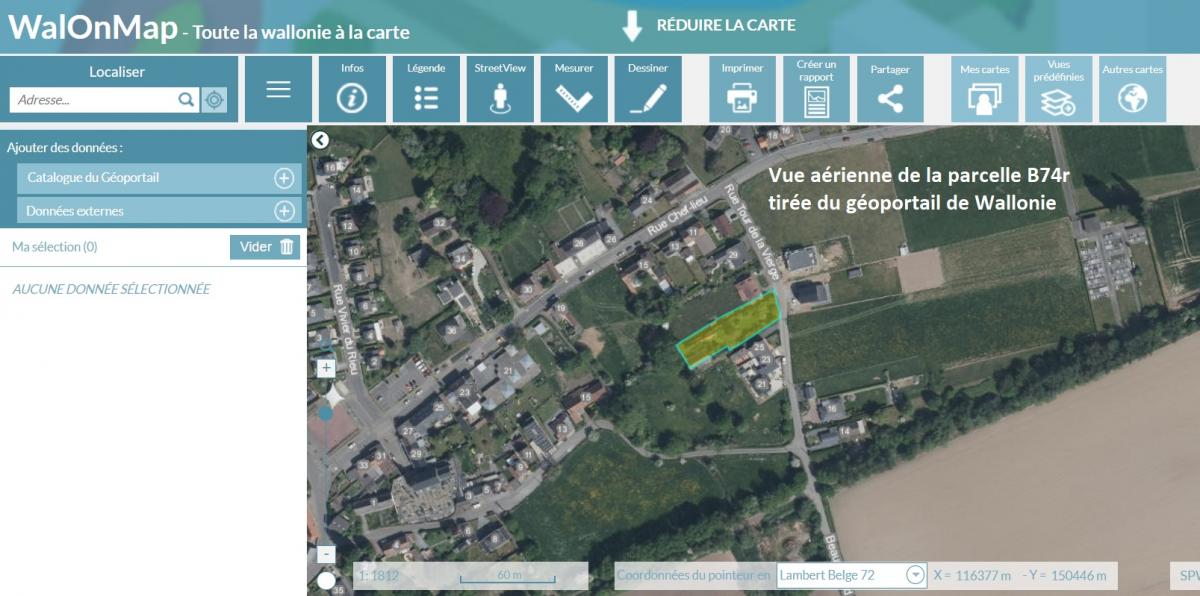Show the Légende panel
Viewport: 1200px width, 596px height.
point(426,89)
